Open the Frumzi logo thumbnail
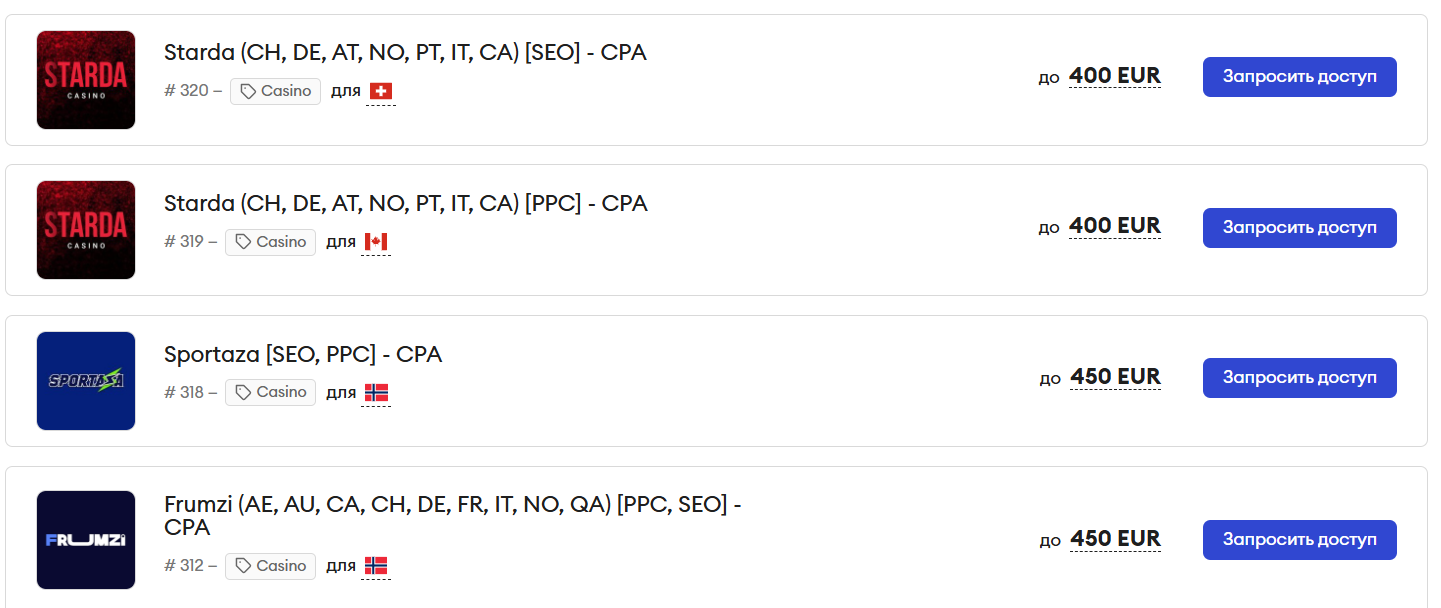The width and height of the screenshot is (1441, 608). click(86, 540)
